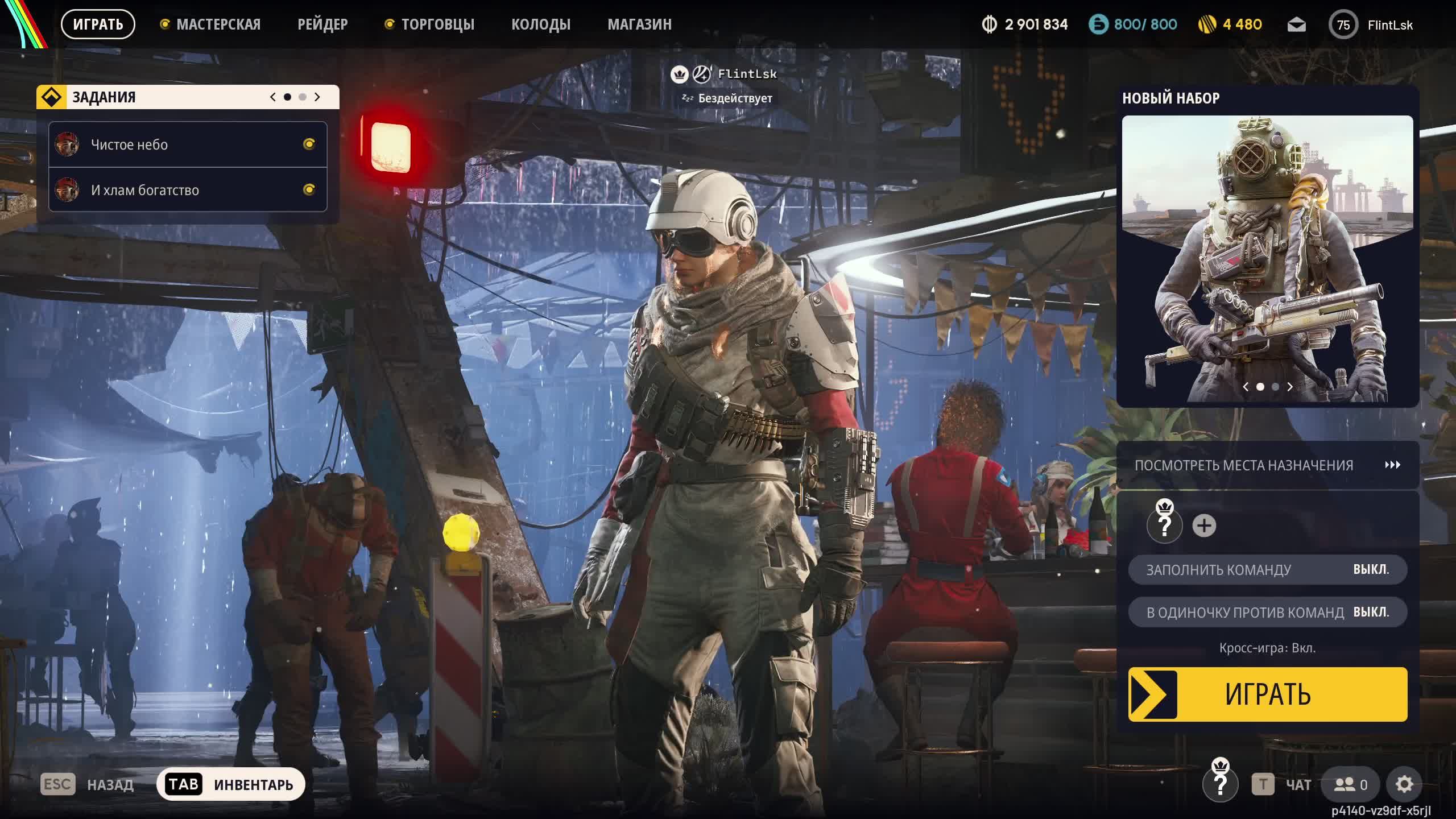Click the squad leader question mark slot

coord(1164,526)
